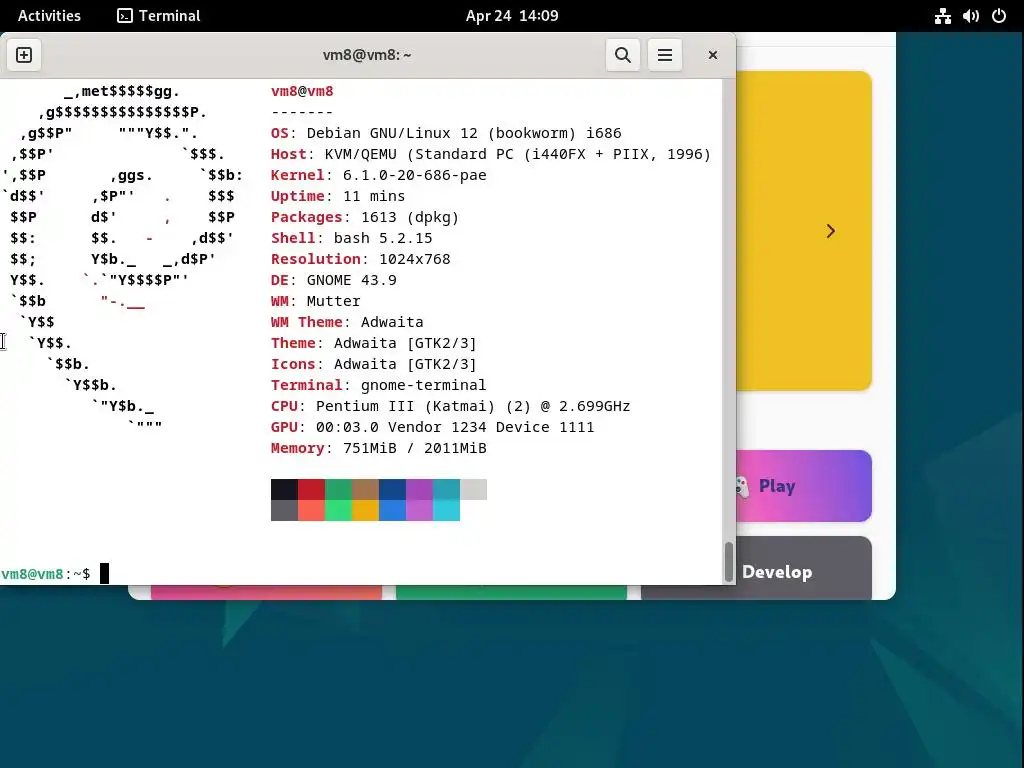Viewport: 1024px width, 768px height.
Task: Click the volume speaker icon
Action: [970, 16]
